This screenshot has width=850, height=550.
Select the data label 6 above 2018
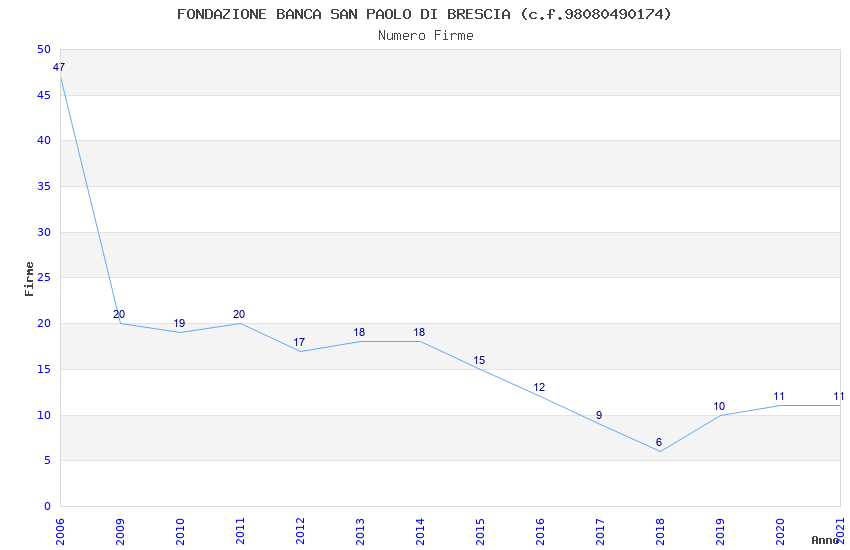click(659, 443)
